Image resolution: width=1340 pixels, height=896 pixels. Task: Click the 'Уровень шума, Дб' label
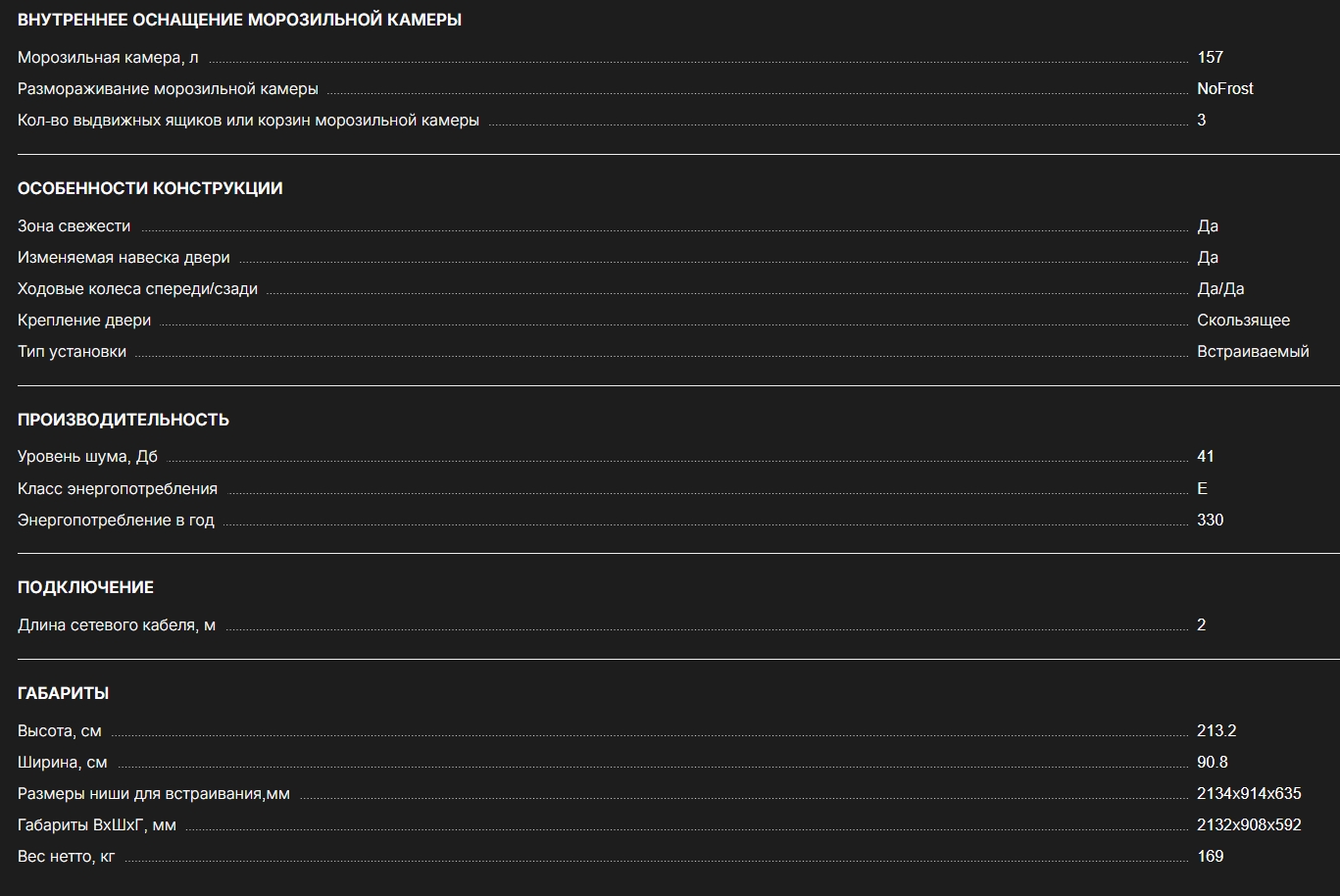tap(87, 457)
